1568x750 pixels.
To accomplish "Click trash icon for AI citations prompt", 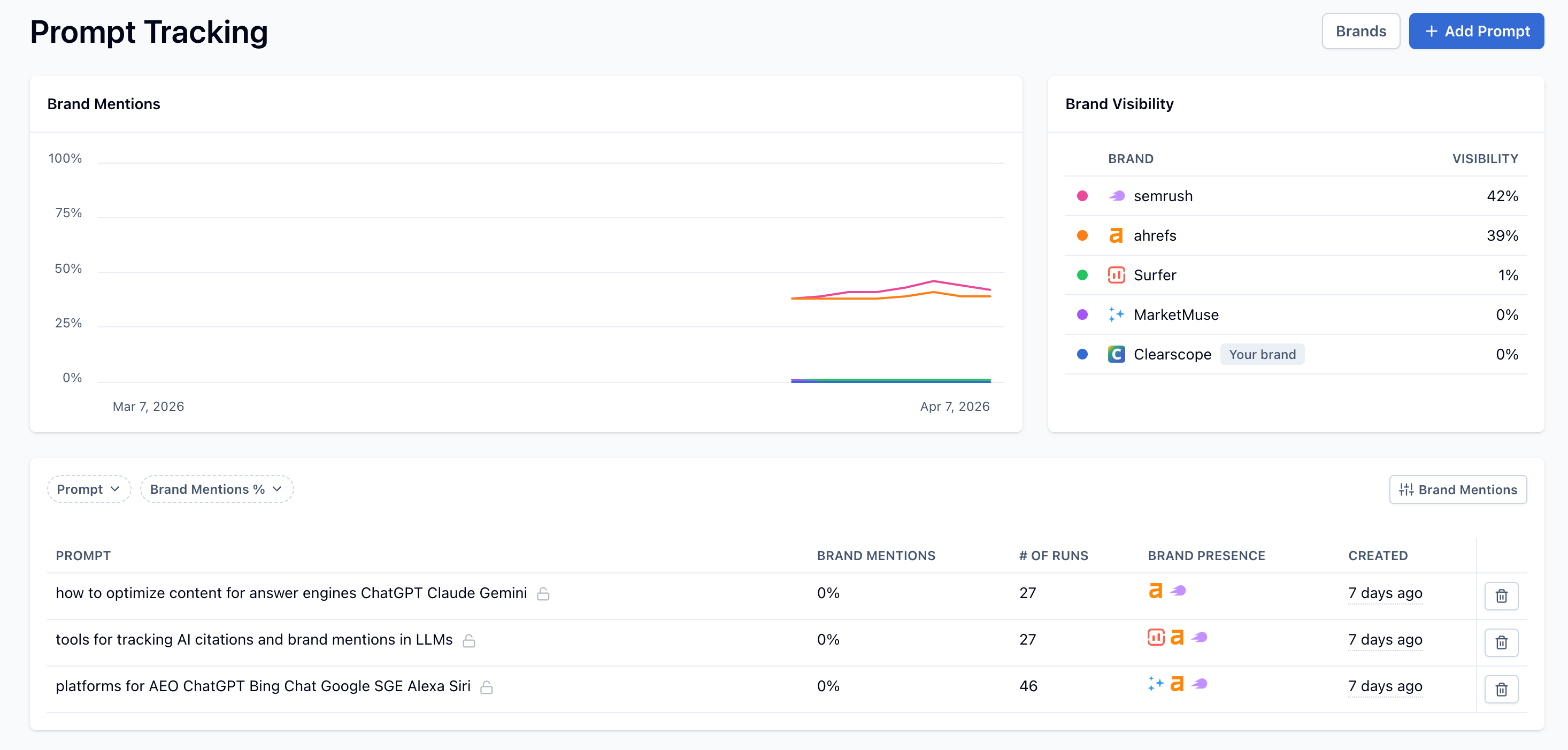I will [x=1501, y=642].
